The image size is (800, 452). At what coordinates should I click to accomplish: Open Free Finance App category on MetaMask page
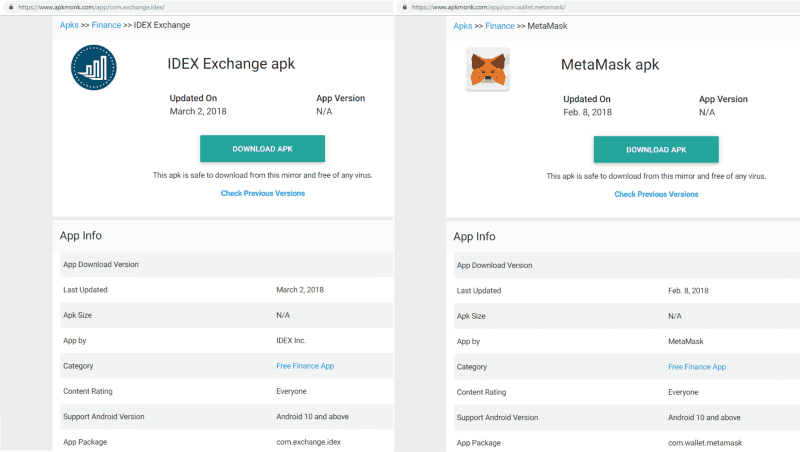[697, 367]
